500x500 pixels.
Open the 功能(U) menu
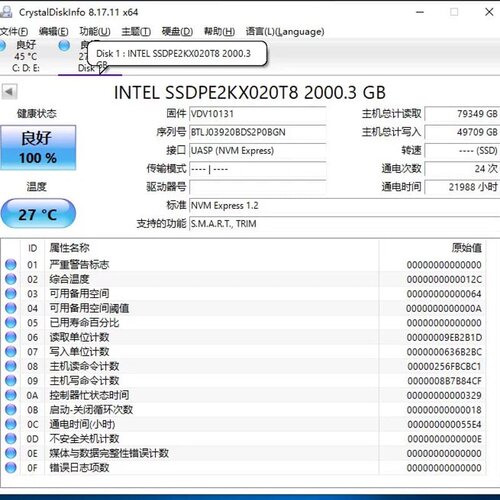[x=95, y=32]
